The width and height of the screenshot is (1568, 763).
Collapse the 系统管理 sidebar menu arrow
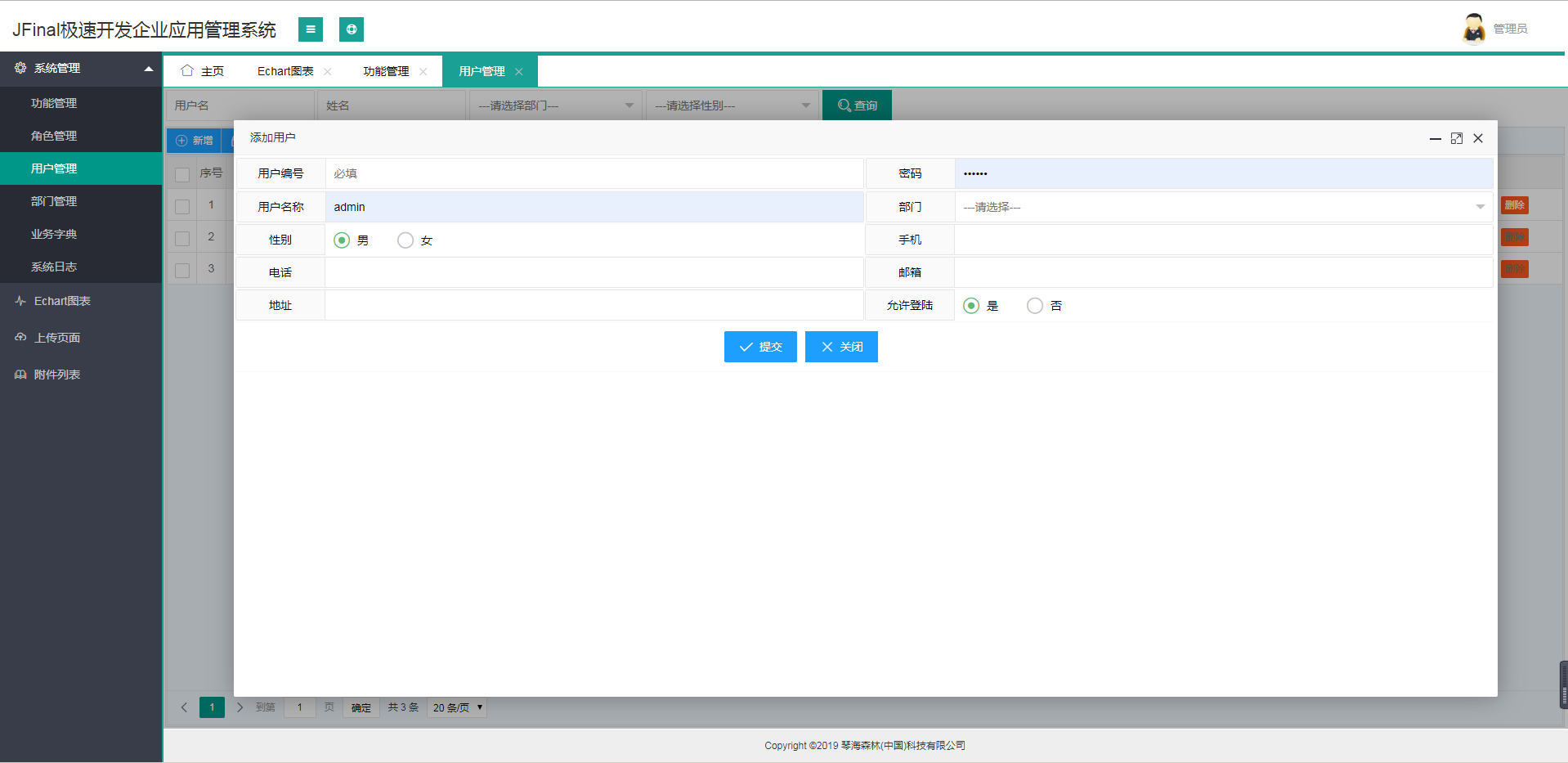[149, 69]
